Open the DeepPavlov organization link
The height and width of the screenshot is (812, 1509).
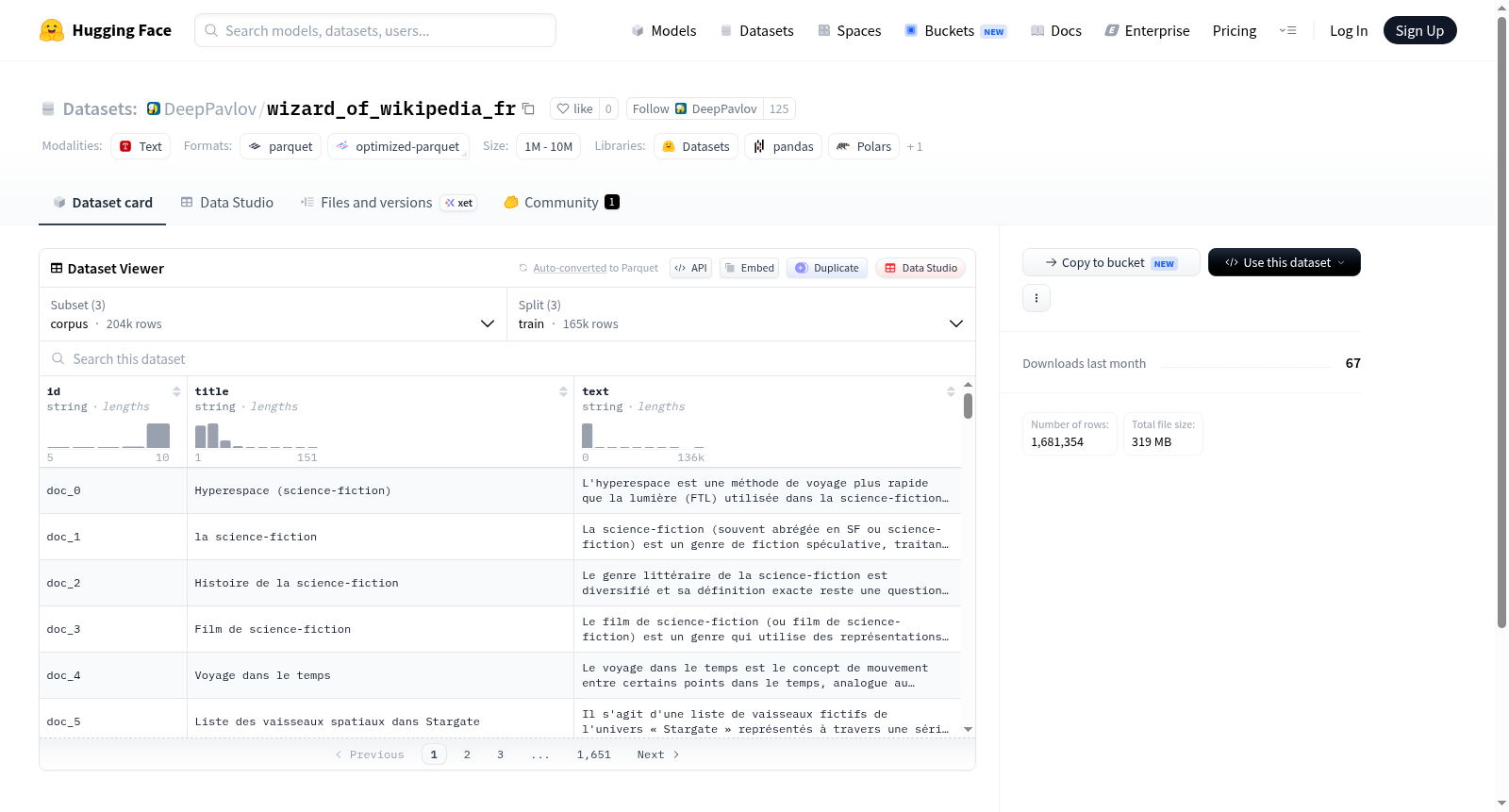click(210, 109)
